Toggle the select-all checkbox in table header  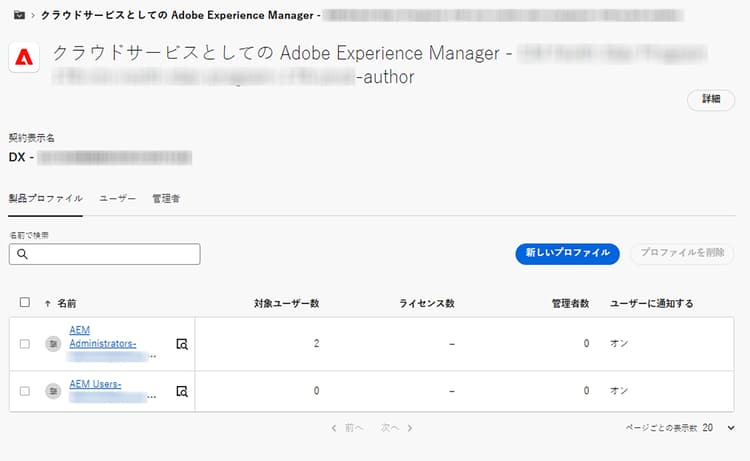point(25,302)
